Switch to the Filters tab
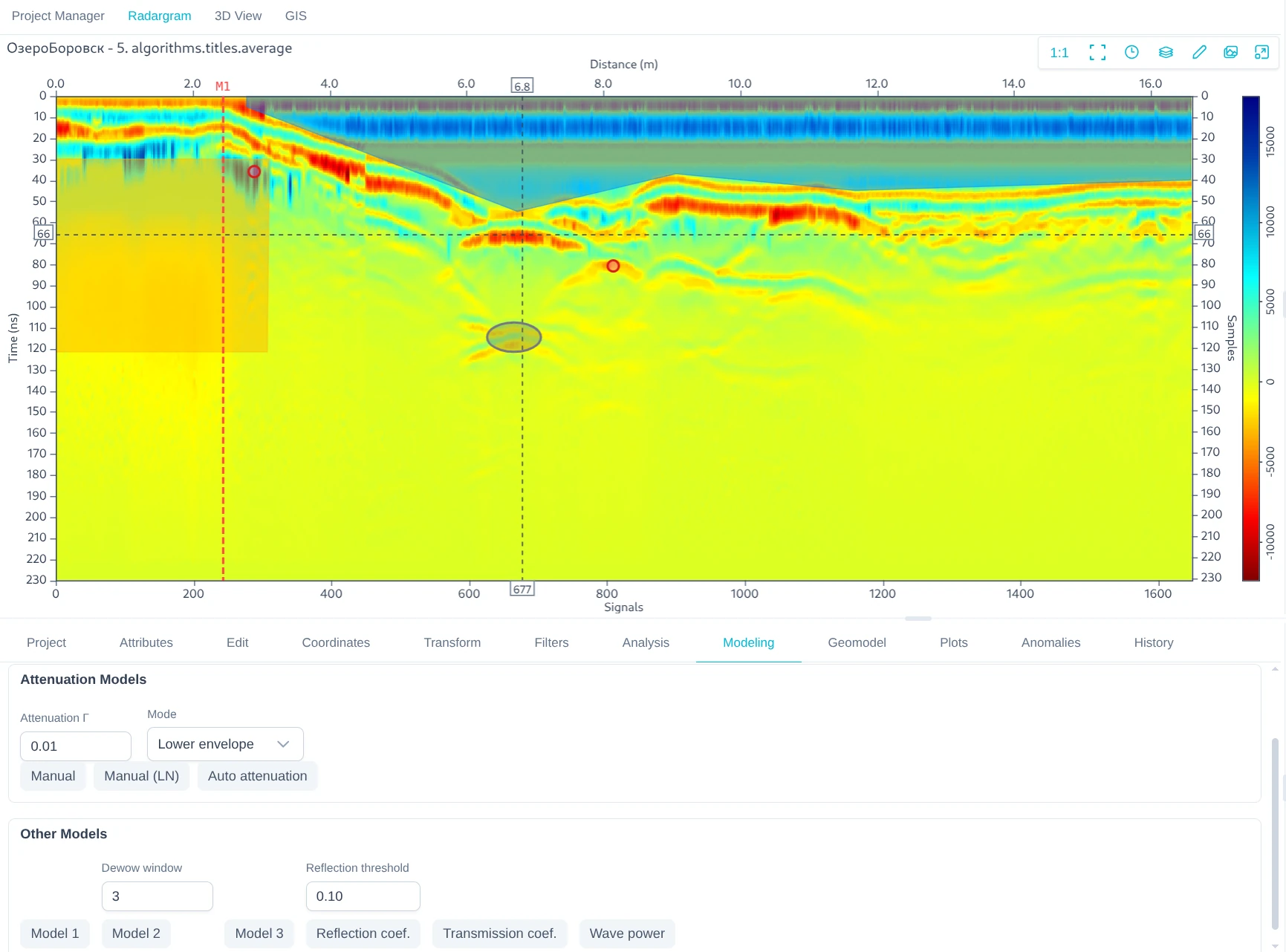 click(551, 642)
